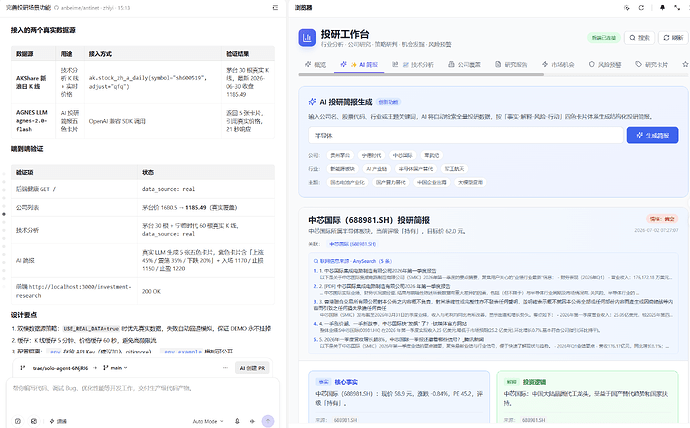The image size is (690, 428).
Task: Open the panel list icon beside chat title
Action: [x=275, y=7]
